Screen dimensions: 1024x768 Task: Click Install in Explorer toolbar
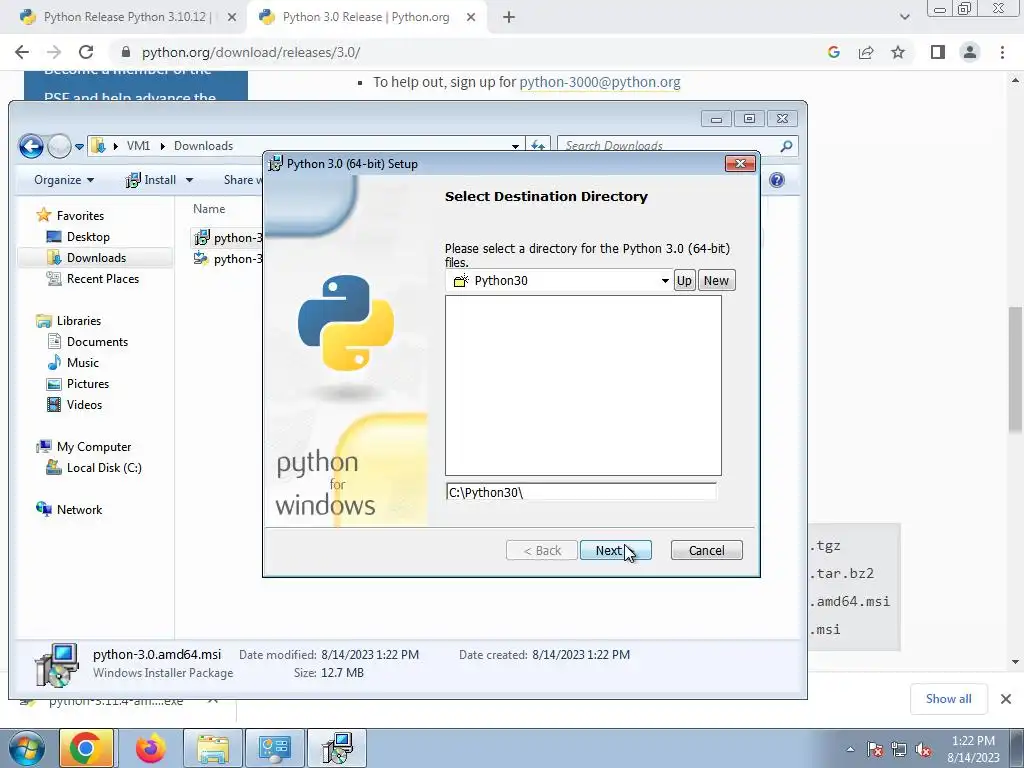[152, 180]
